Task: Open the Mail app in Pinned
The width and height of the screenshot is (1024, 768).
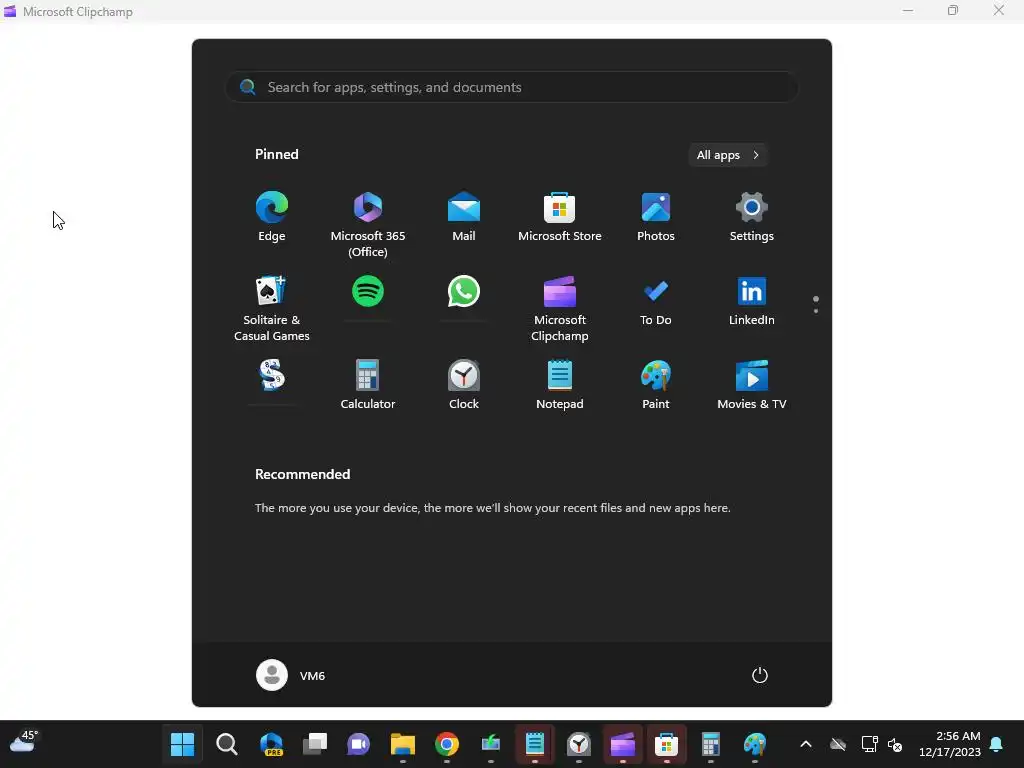Action: coord(464,218)
